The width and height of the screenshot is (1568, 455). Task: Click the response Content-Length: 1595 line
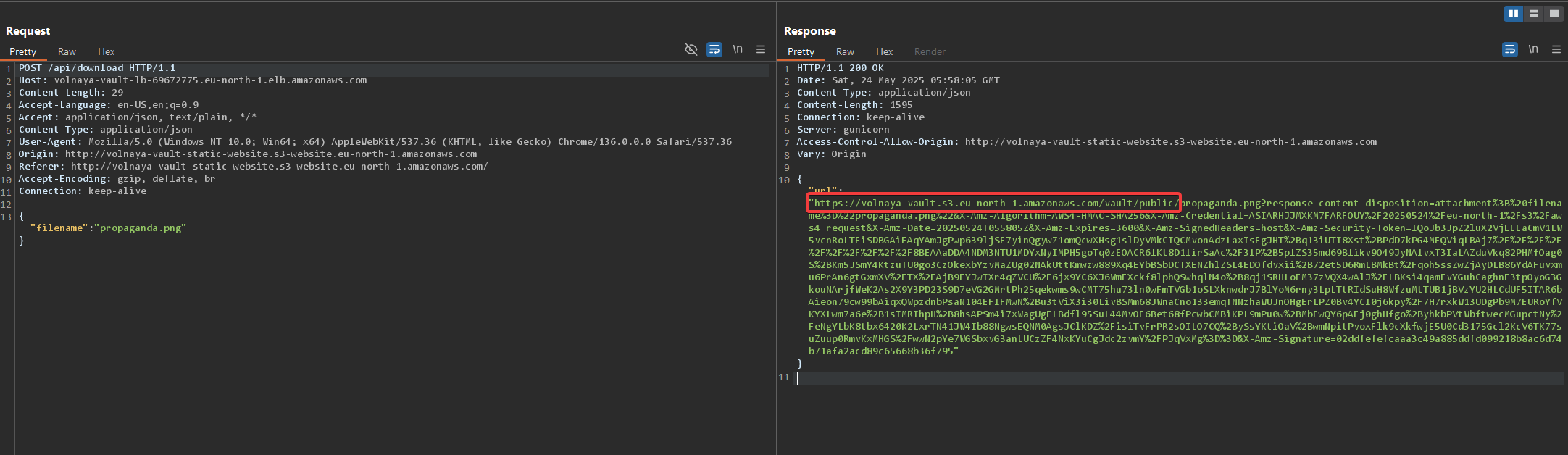coord(855,105)
